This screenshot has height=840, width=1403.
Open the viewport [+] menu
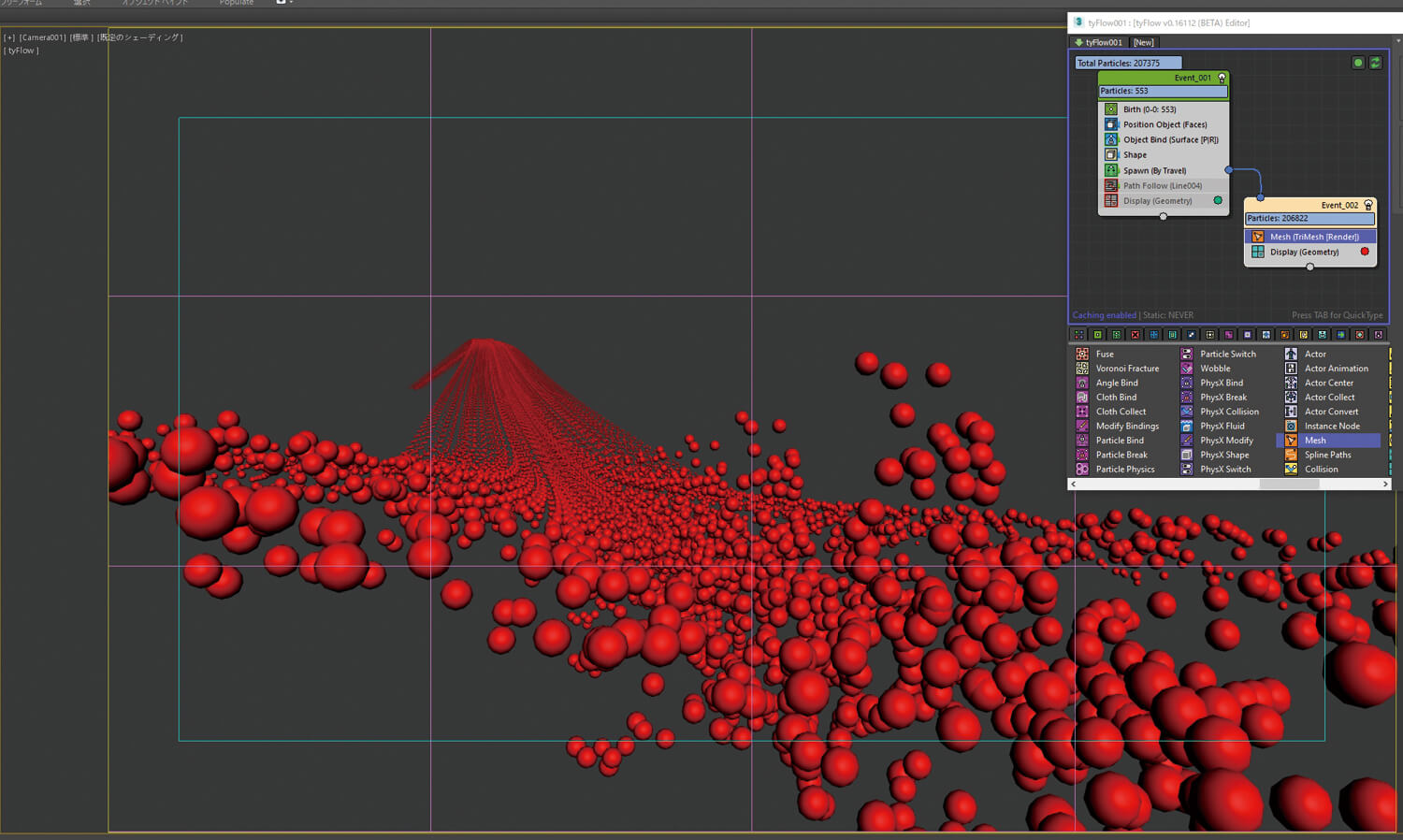click(x=9, y=37)
